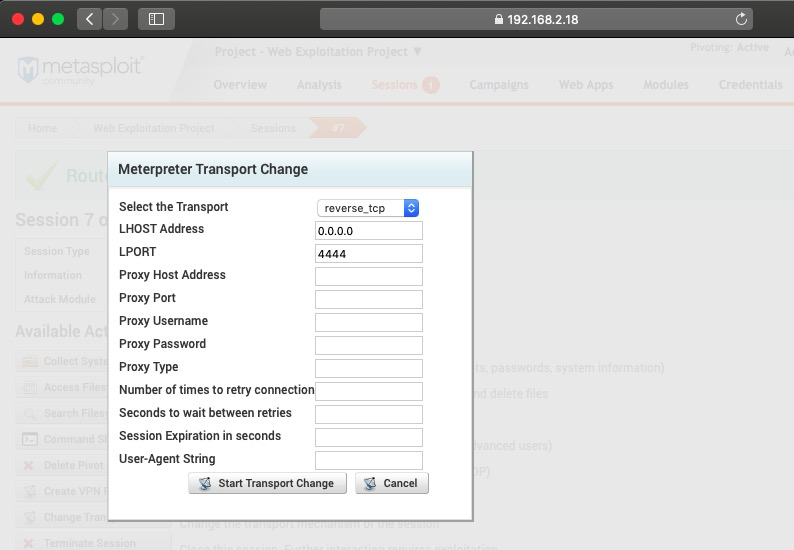
Task: Click the Command Shell terminal icon
Action: click(x=30, y=439)
